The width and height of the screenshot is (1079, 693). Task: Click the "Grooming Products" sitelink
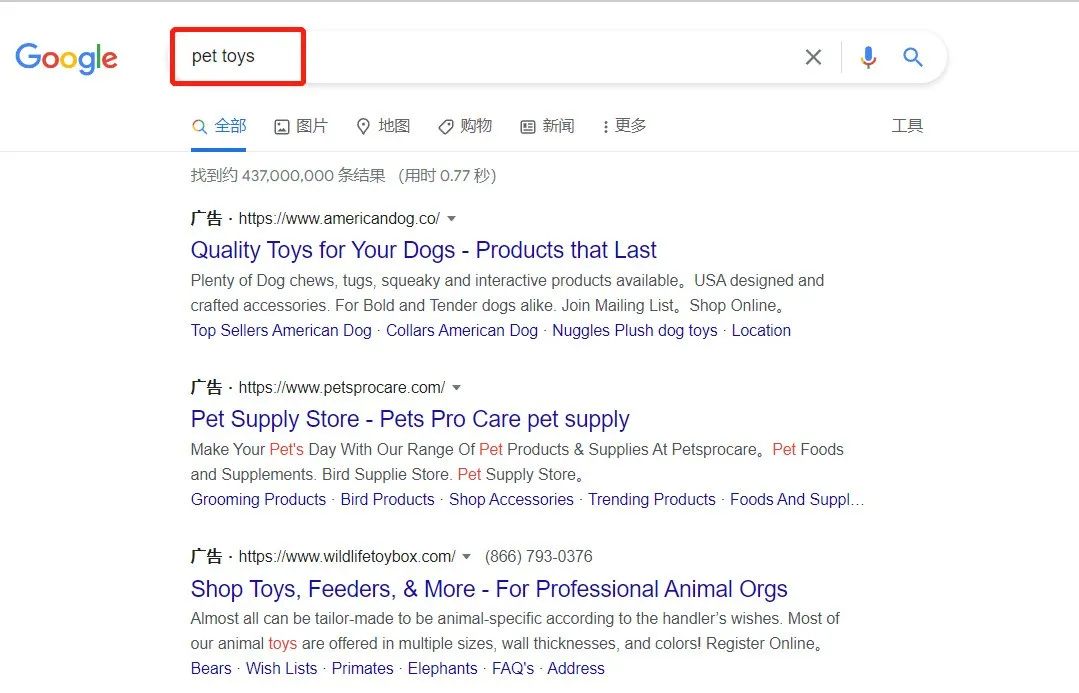pos(258,500)
